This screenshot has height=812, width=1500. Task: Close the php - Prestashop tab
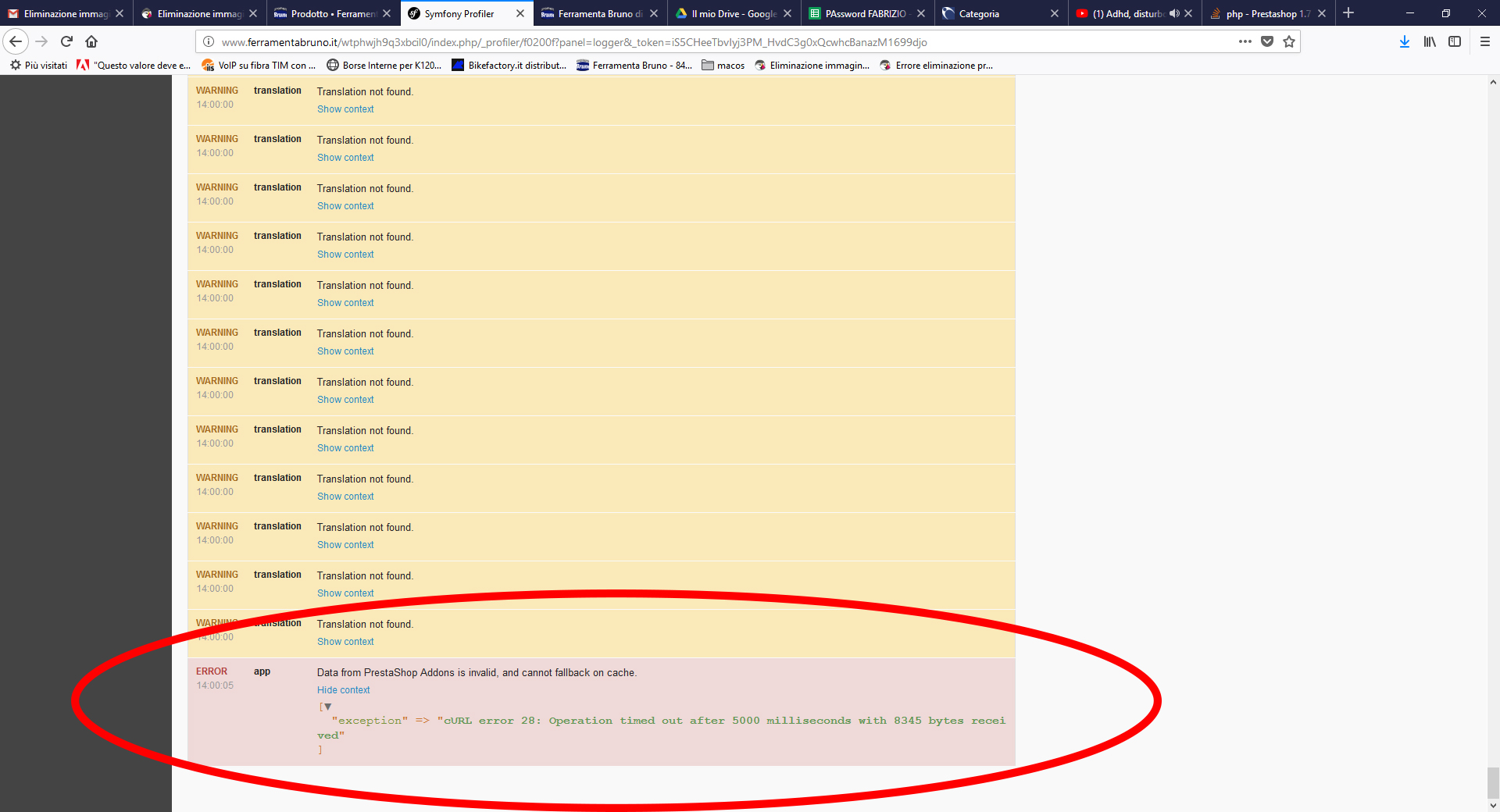pos(1322,13)
